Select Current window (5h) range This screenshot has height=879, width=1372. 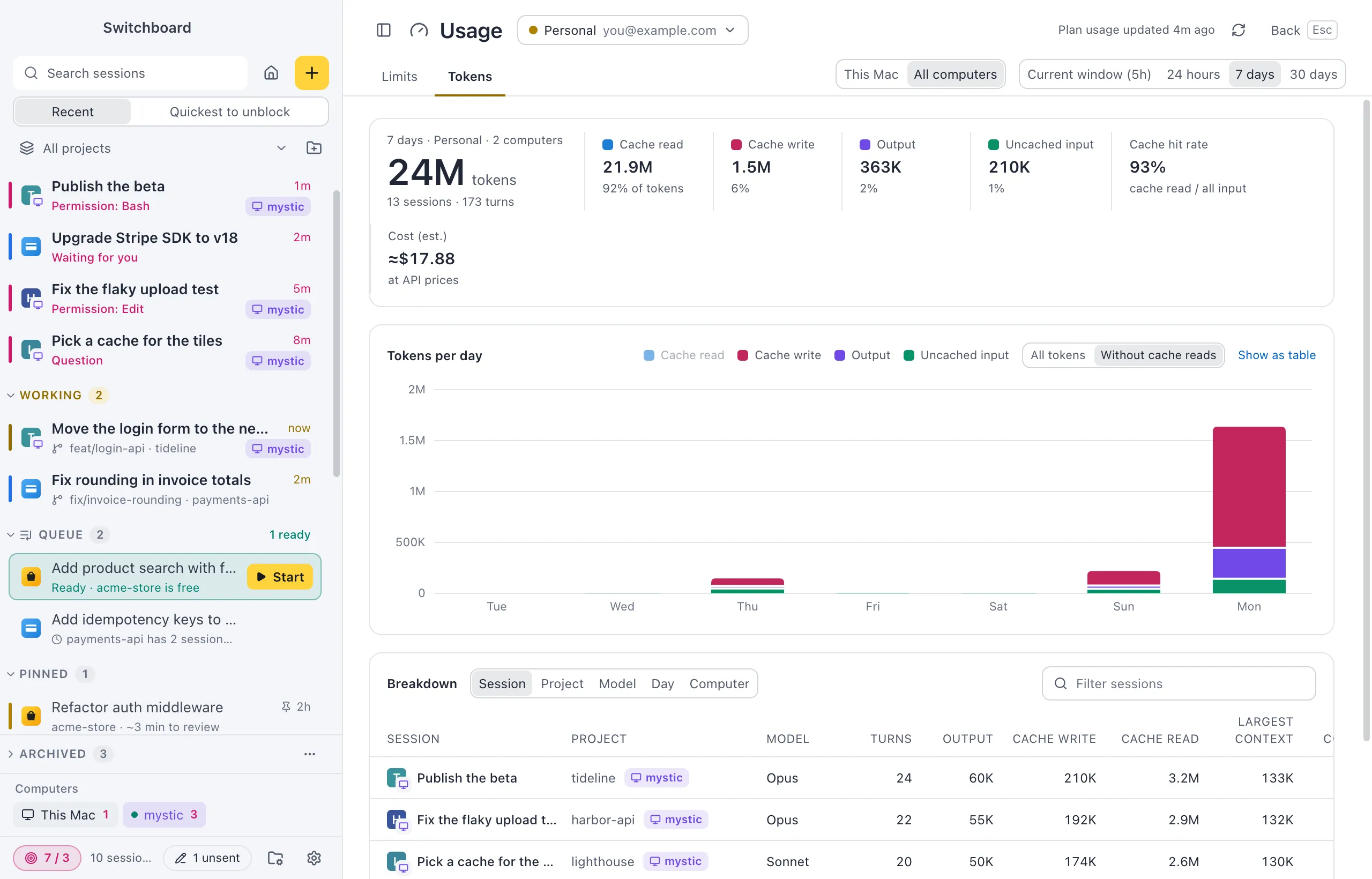pyautogui.click(x=1089, y=74)
